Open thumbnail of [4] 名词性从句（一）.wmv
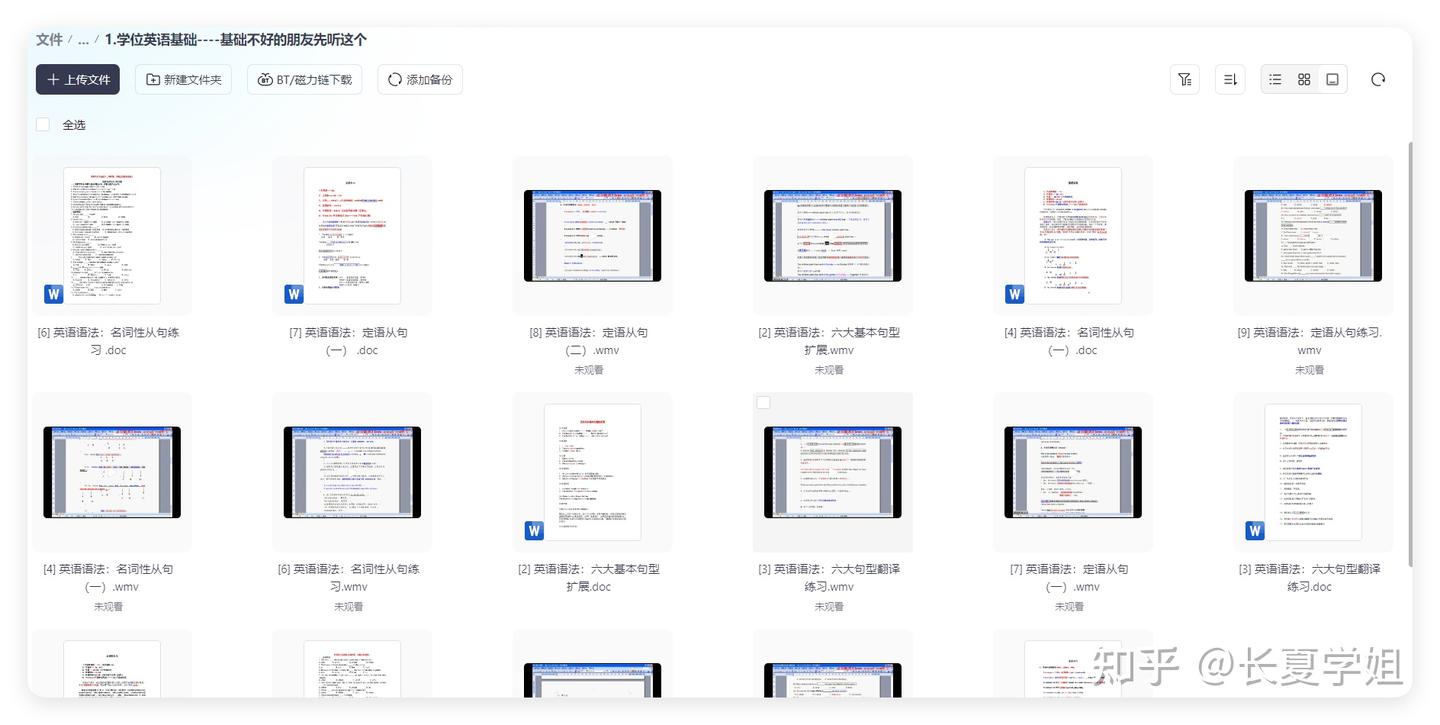The image size is (1440, 725). (x=112, y=472)
